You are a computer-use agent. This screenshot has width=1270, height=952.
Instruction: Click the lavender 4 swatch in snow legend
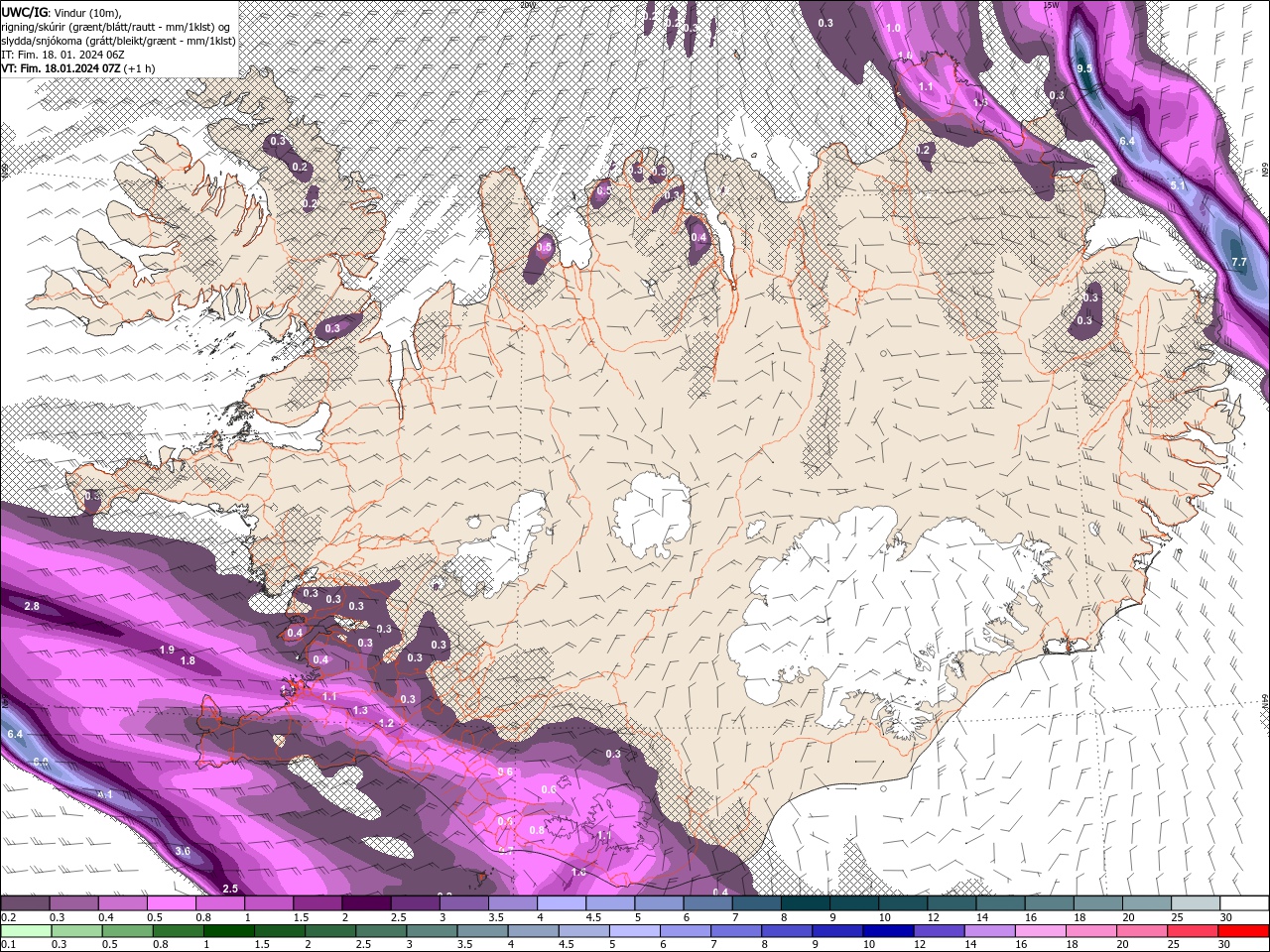[562, 903]
